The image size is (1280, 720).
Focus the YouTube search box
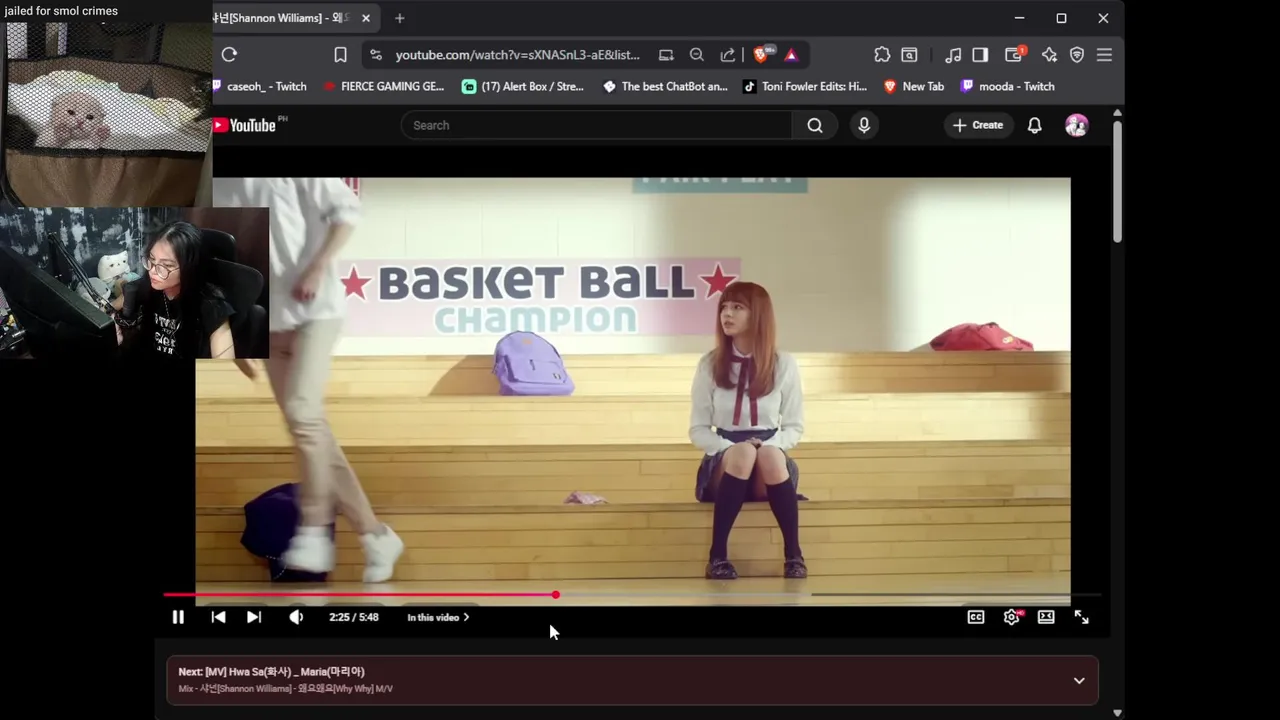[597, 125]
